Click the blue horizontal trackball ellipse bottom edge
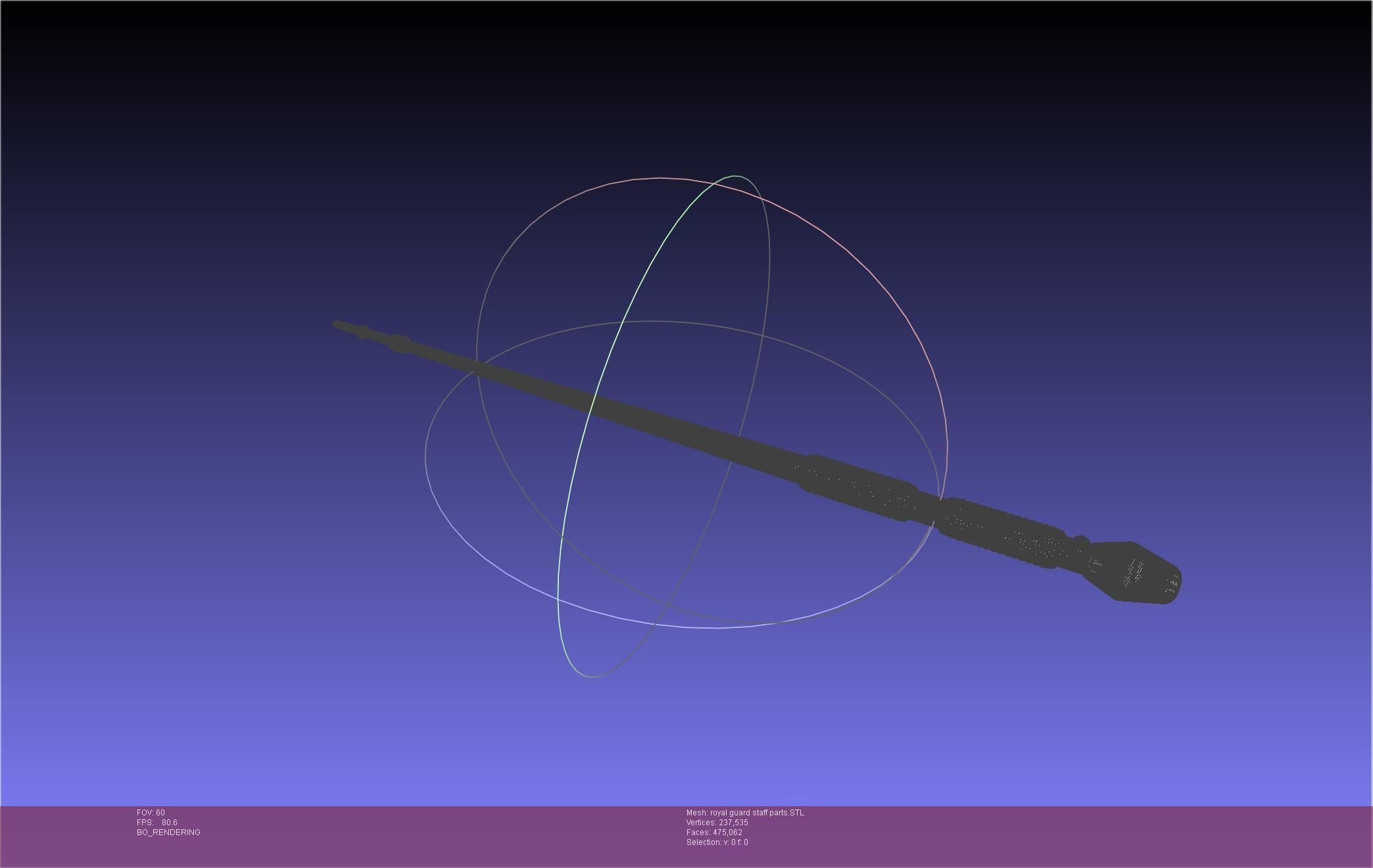This screenshot has width=1373, height=868. coord(717,628)
